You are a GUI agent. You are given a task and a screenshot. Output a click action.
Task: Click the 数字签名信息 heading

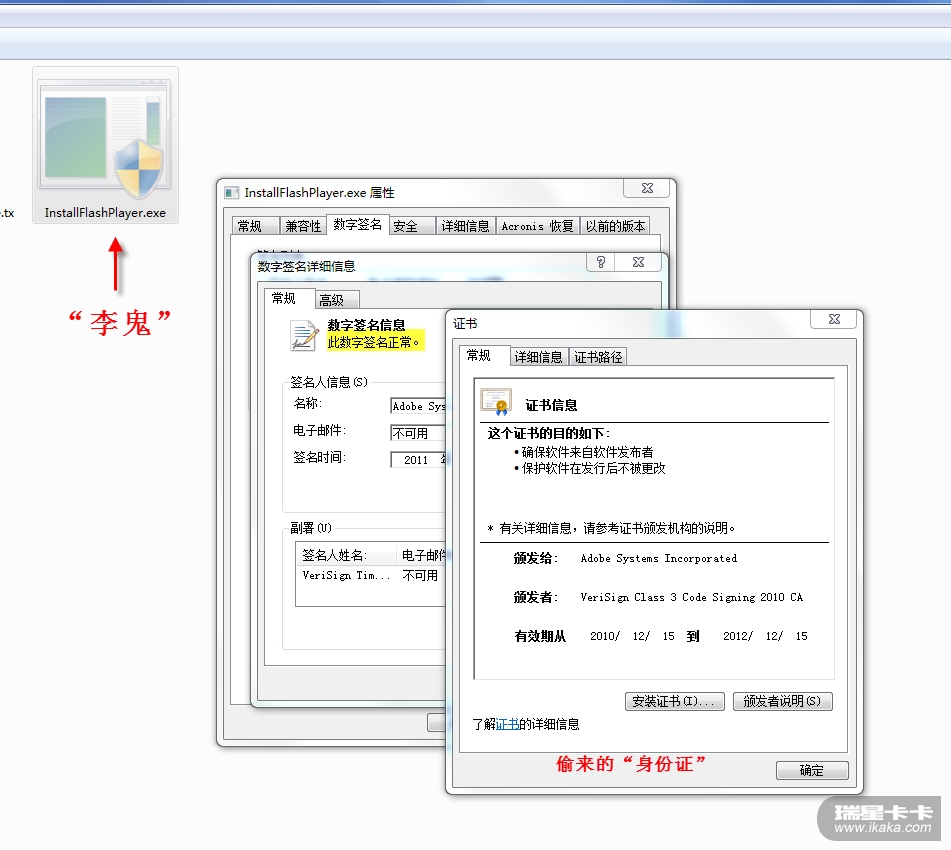tap(366, 325)
